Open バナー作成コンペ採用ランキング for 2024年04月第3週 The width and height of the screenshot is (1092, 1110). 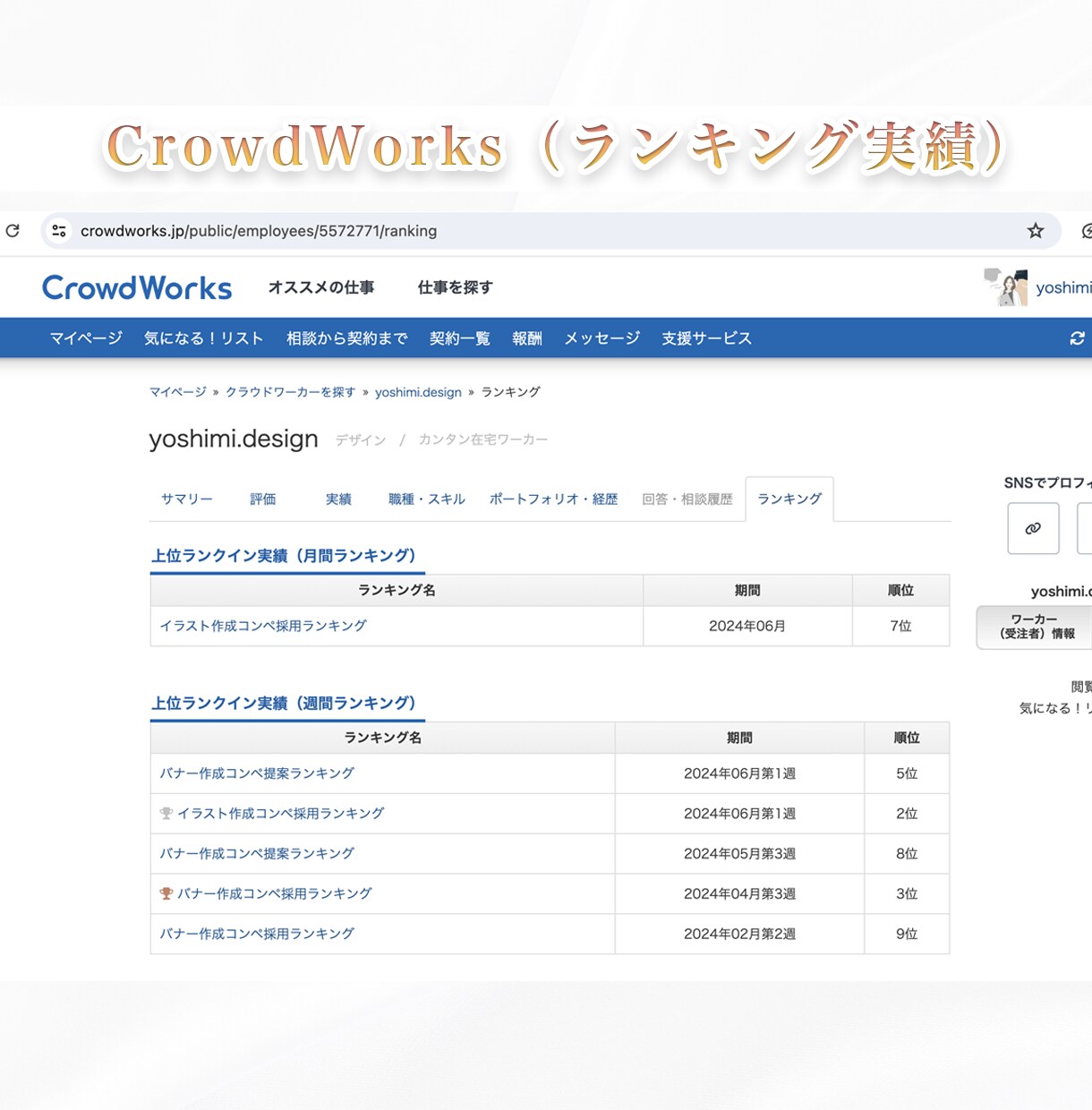(275, 893)
